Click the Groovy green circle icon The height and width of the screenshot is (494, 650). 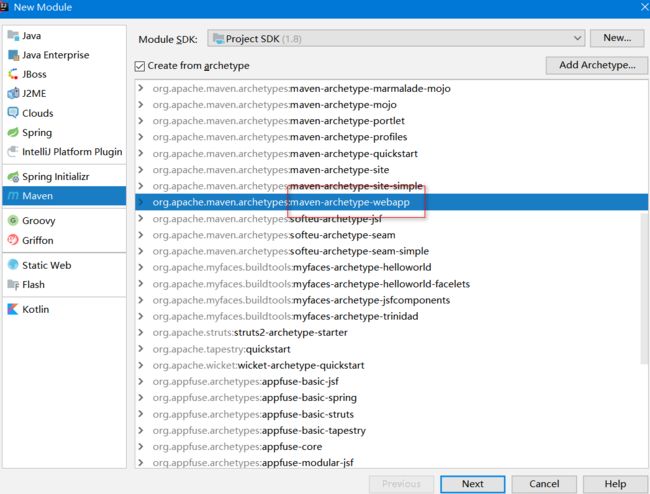[13, 220]
